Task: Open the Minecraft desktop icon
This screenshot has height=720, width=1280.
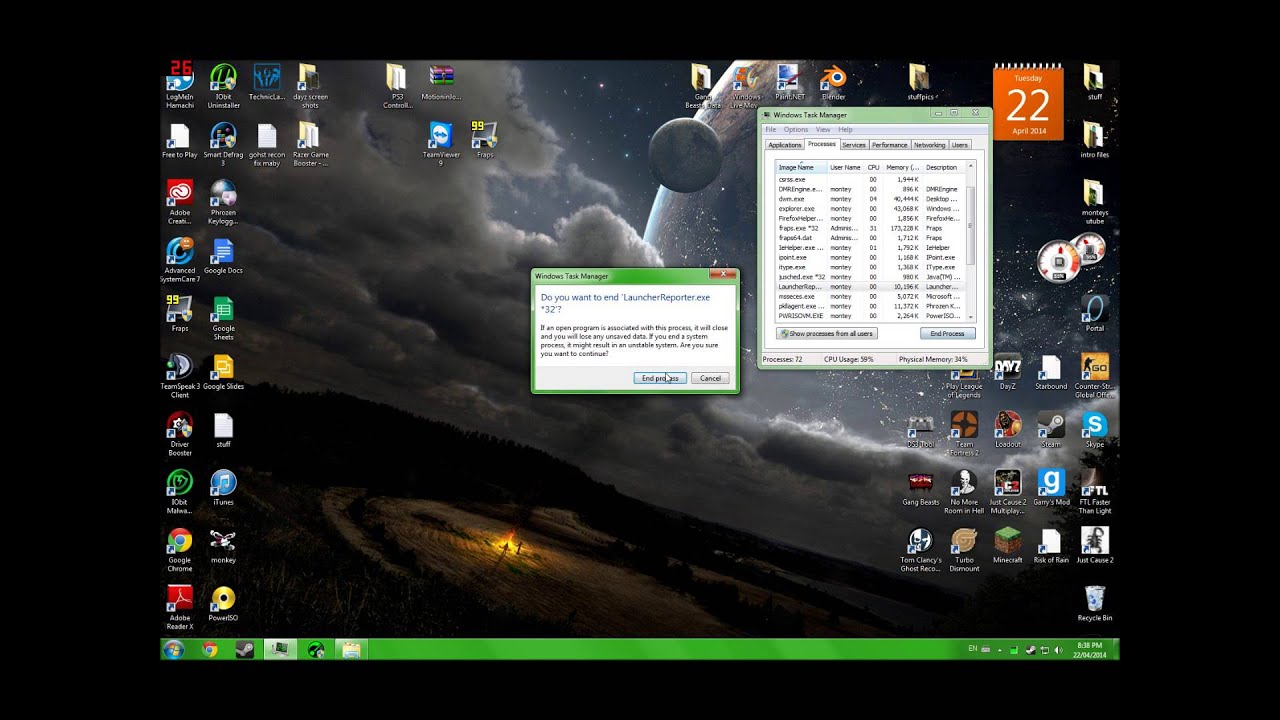Action: pyautogui.click(x=1008, y=547)
